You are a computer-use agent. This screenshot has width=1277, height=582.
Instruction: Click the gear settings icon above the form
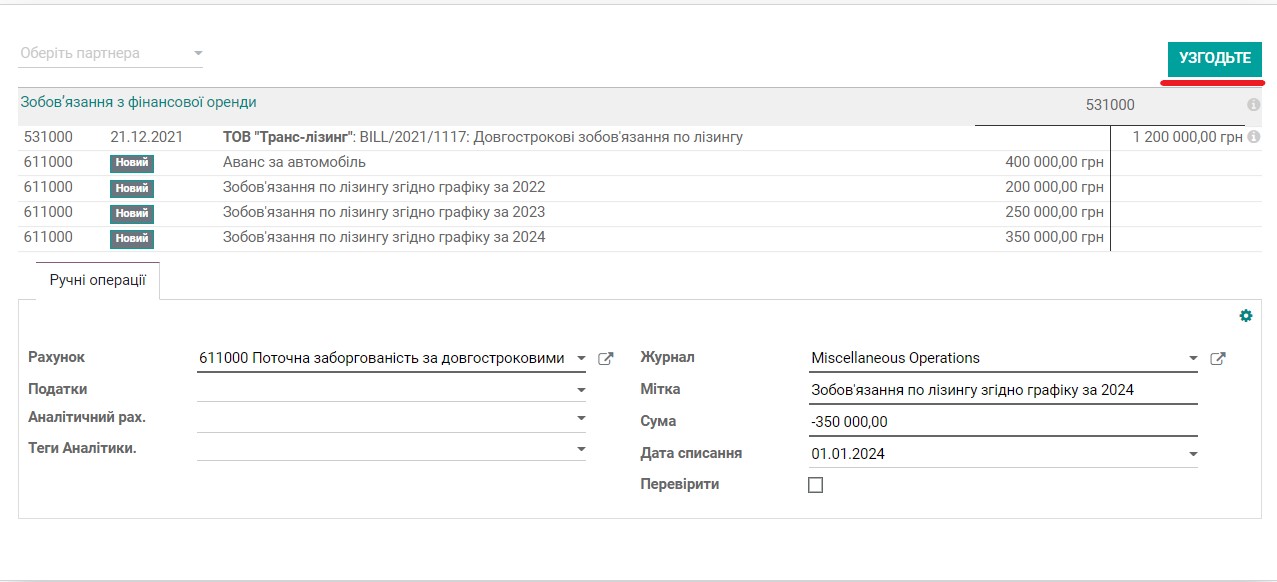(1247, 316)
